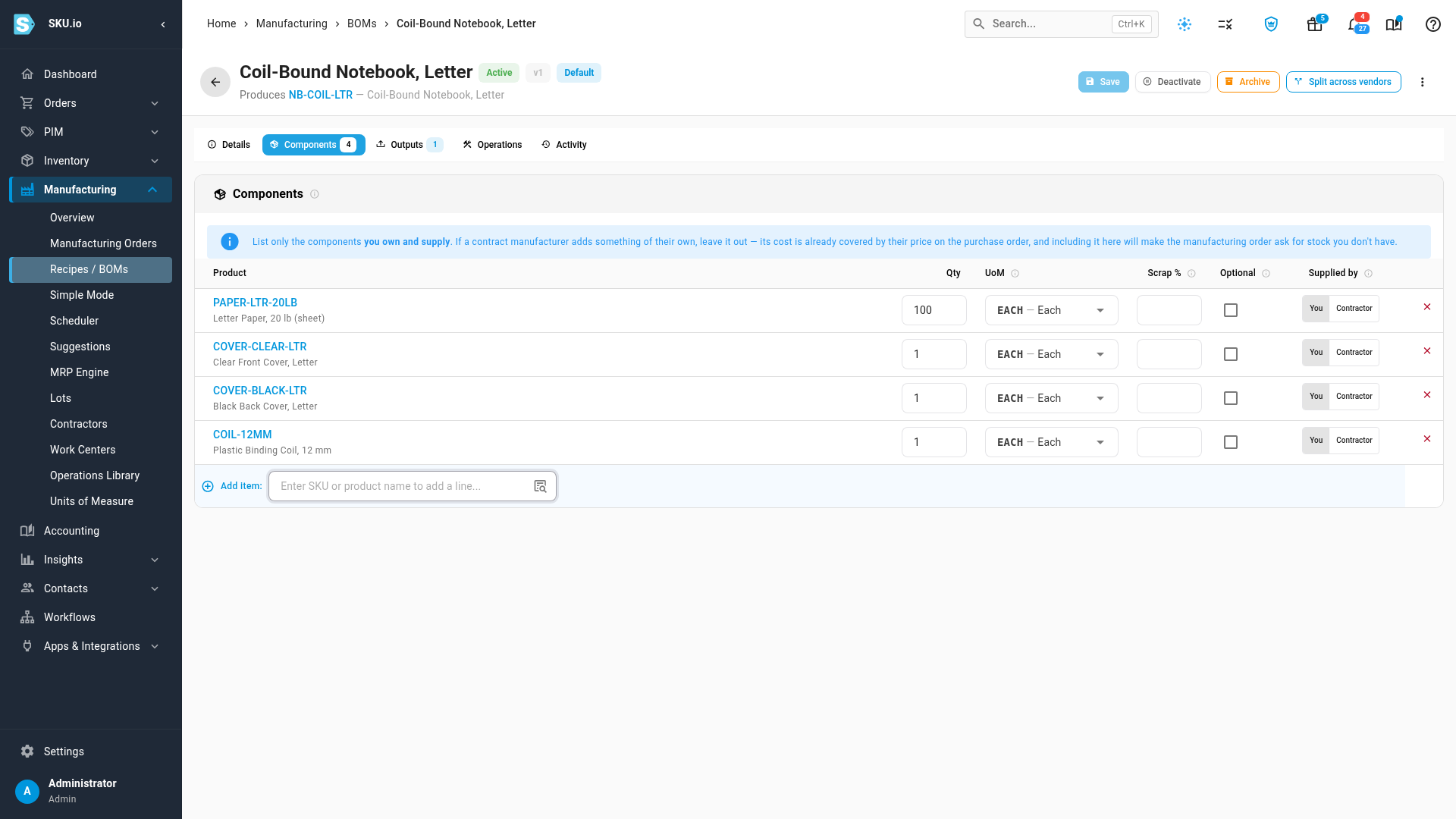Click product lookup icon in Add item field
The image size is (1456, 819).
[x=540, y=486]
